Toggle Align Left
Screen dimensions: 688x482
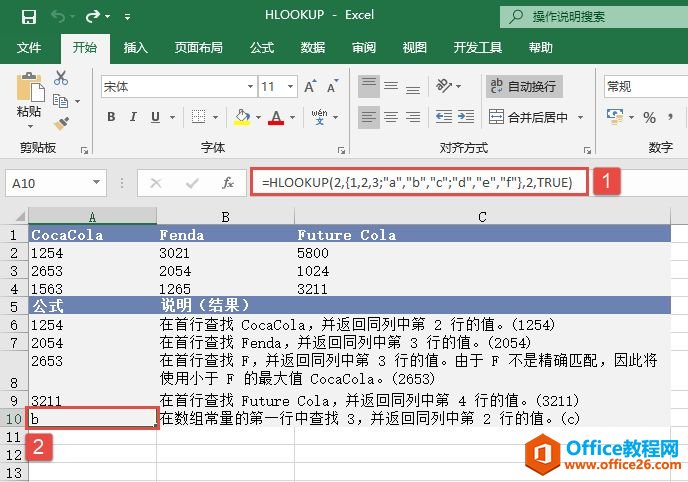click(x=369, y=117)
